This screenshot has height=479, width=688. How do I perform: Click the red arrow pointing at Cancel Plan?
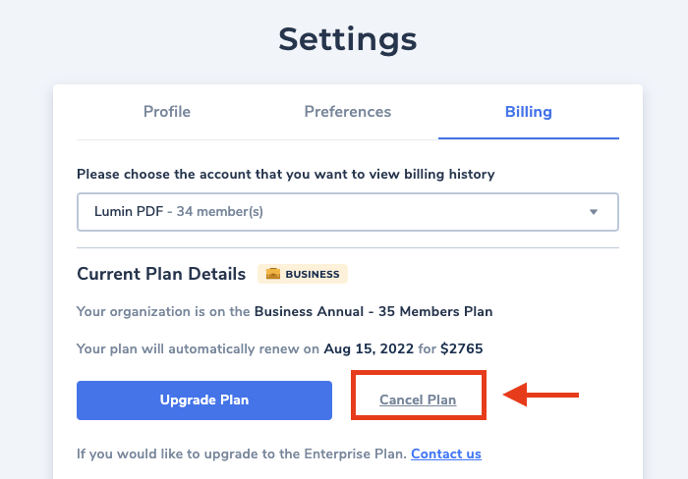[x=541, y=395]
